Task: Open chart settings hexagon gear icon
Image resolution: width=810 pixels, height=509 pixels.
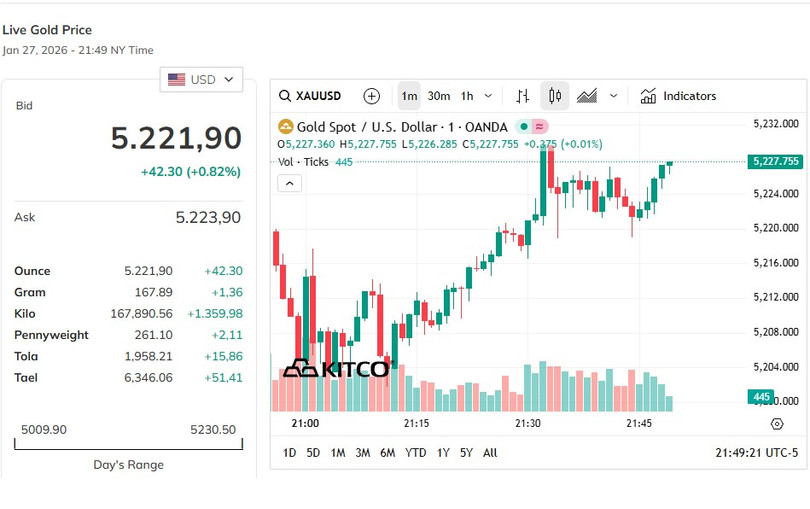Action: [x=778, y=424]
